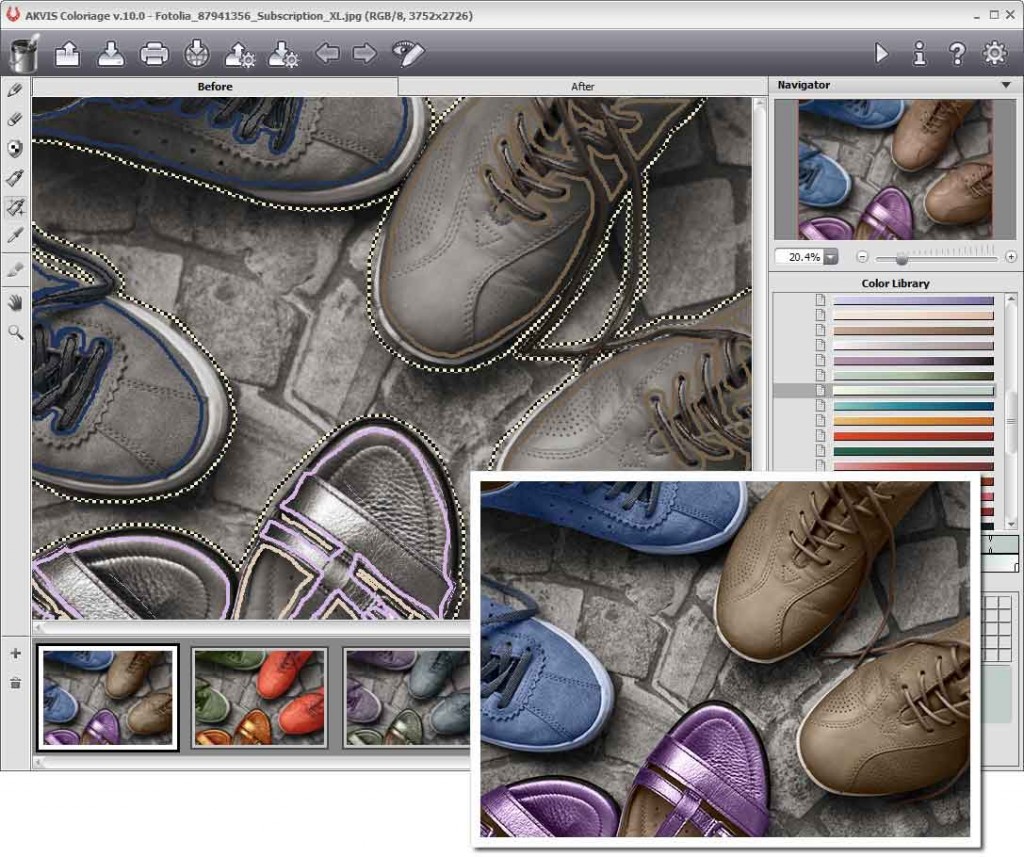Click the undo left arrow
The image size is (1024, 857).
(x=327, y=54)
